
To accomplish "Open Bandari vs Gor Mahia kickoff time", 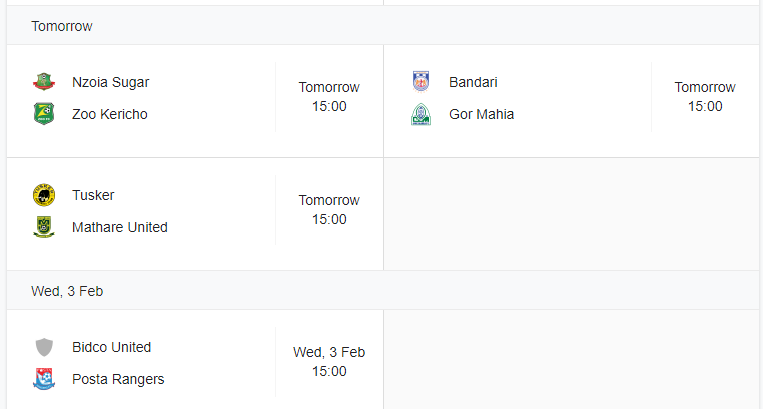I will click(x=705, y=97).
